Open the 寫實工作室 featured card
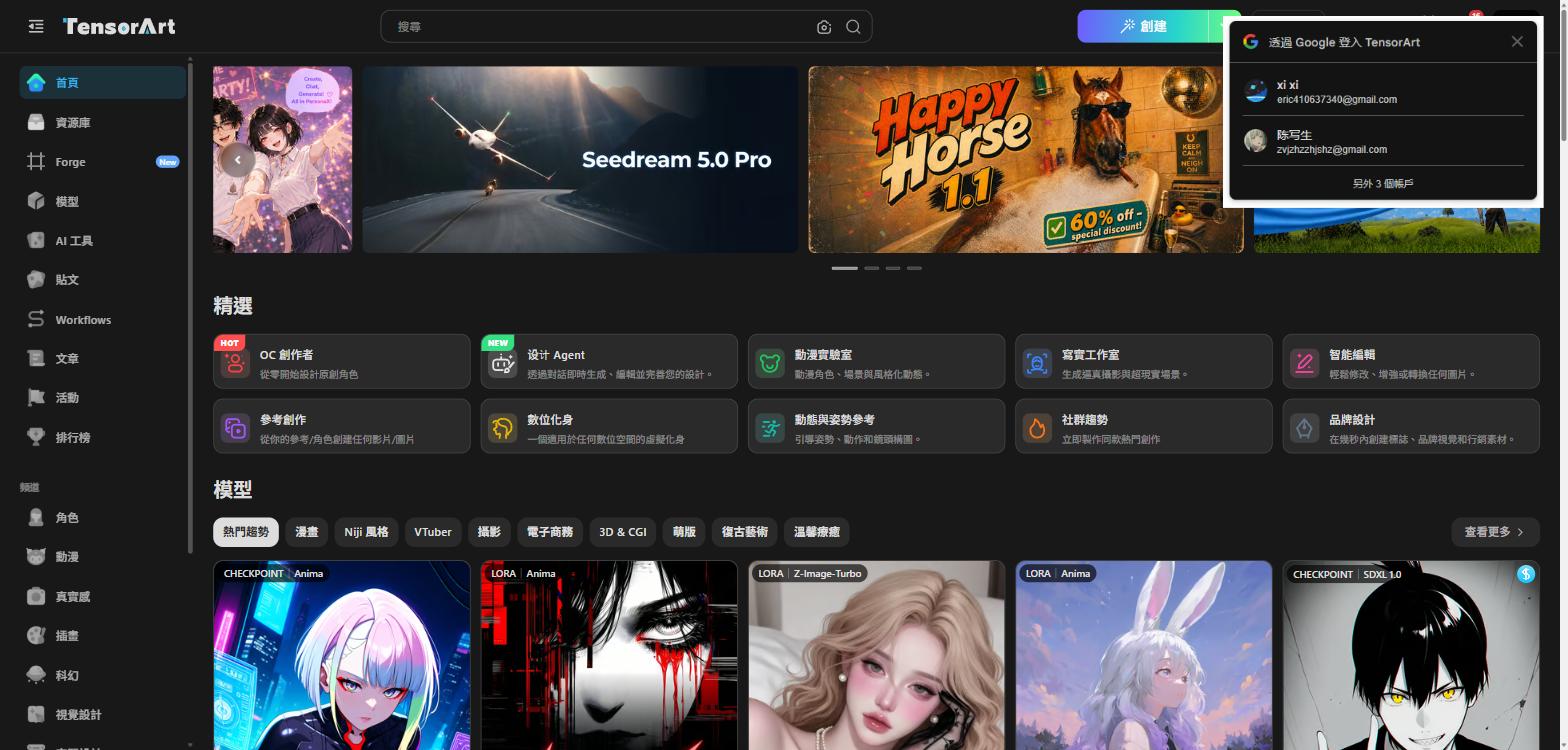The image size is (1568, 750). point(1144,362)
